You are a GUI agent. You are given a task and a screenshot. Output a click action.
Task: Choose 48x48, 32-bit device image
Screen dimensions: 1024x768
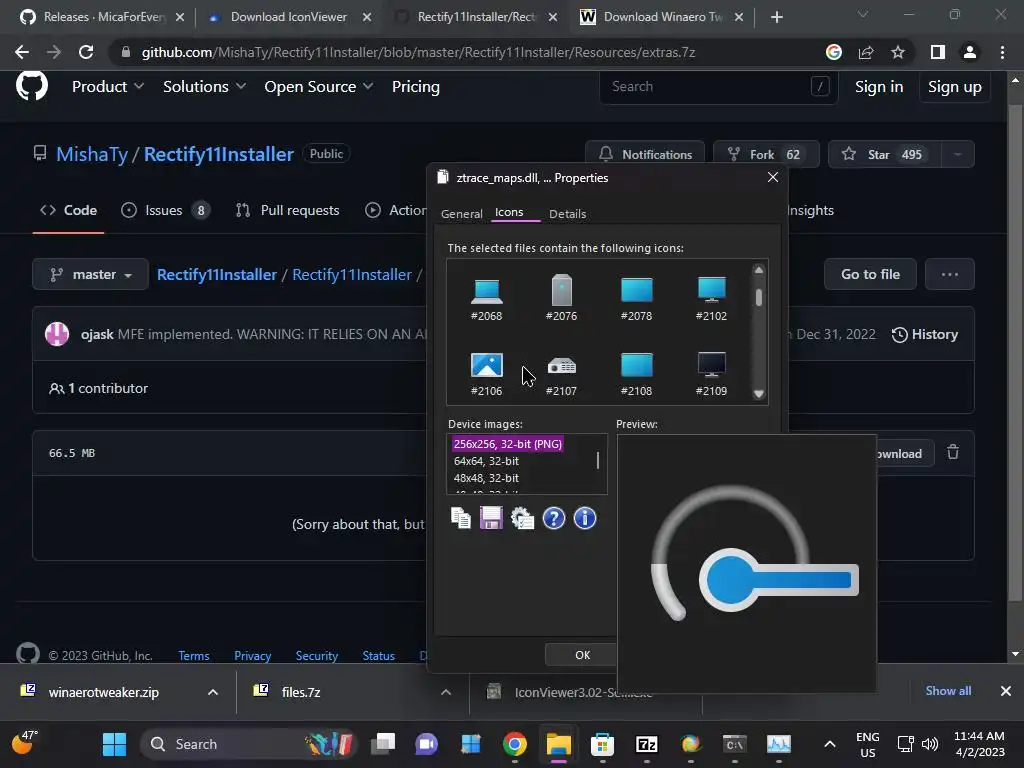coord(487,478)
